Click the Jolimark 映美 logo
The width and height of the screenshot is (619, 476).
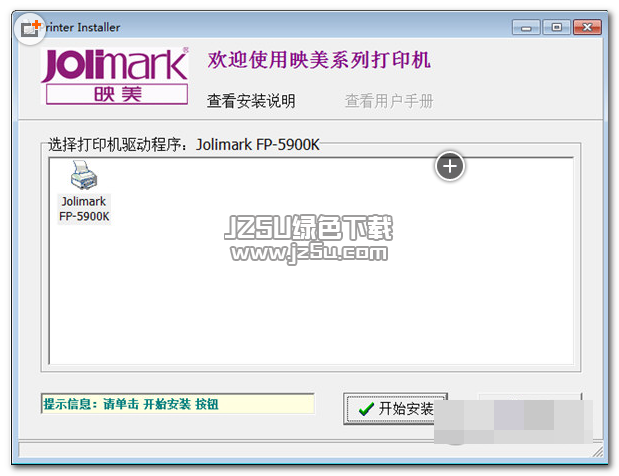pyautogui.click(x=114, y=76)
